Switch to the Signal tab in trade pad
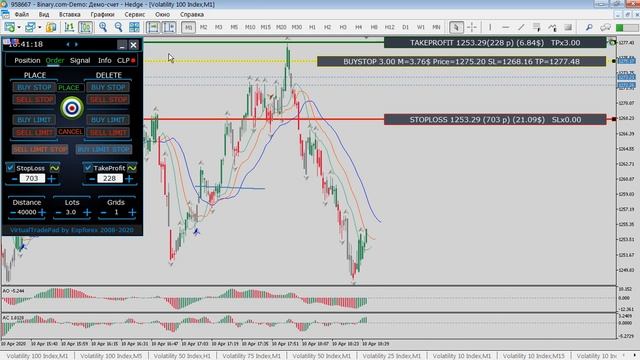Viewport: 640px width, 360px height. 80,60
